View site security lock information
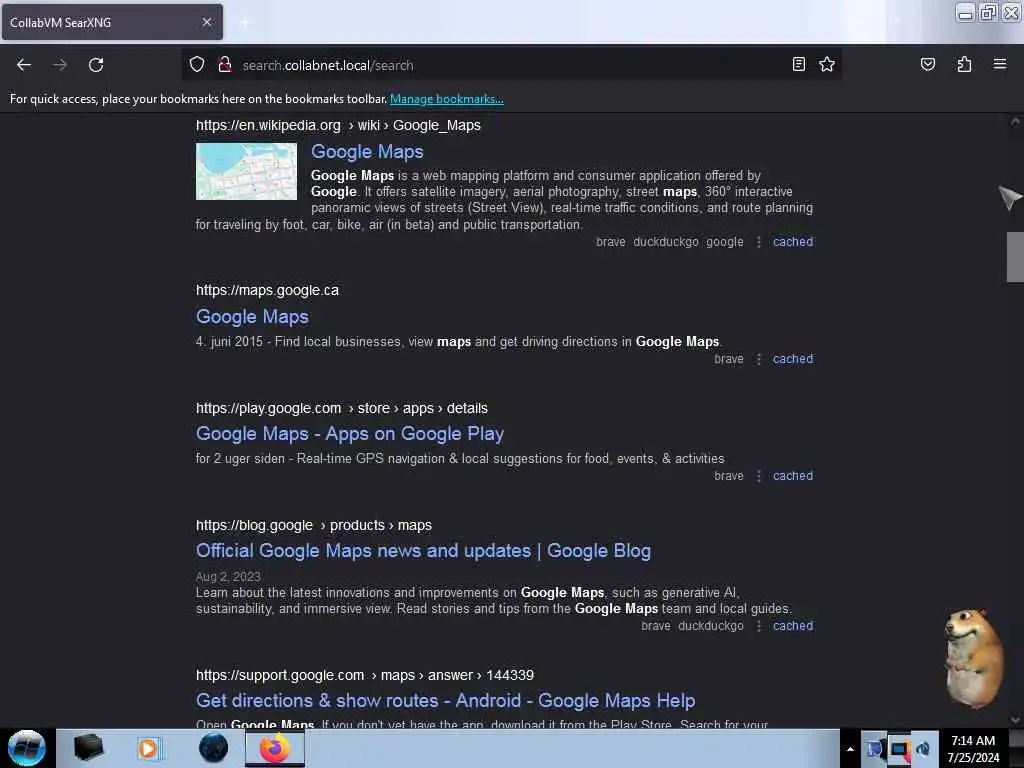This screenshot has width=1024, height=768. 225,64
